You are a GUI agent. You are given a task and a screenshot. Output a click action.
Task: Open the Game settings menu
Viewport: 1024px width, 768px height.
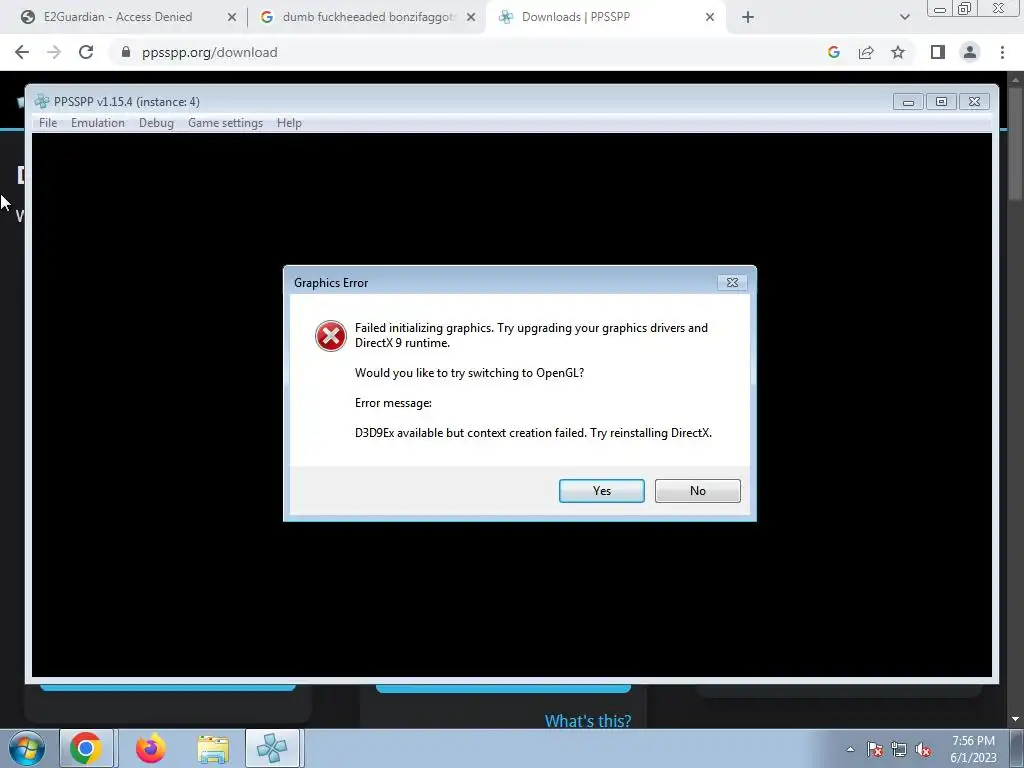point(225,123)
